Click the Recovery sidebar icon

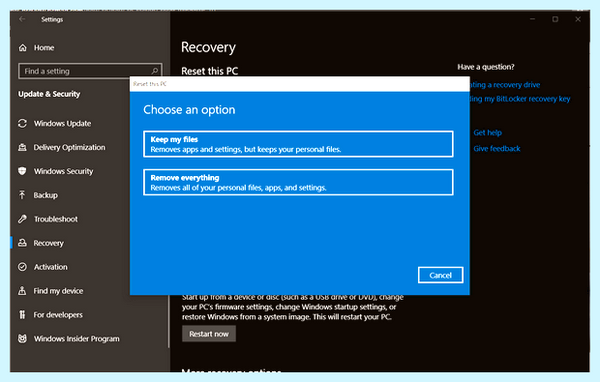23,243
